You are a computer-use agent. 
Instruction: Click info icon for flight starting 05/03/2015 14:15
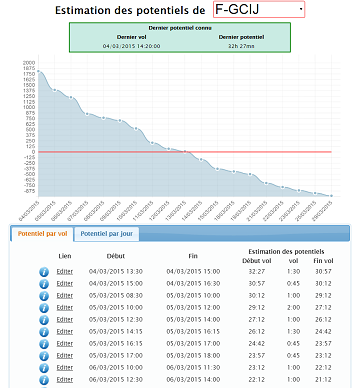[x=44, y=332]
